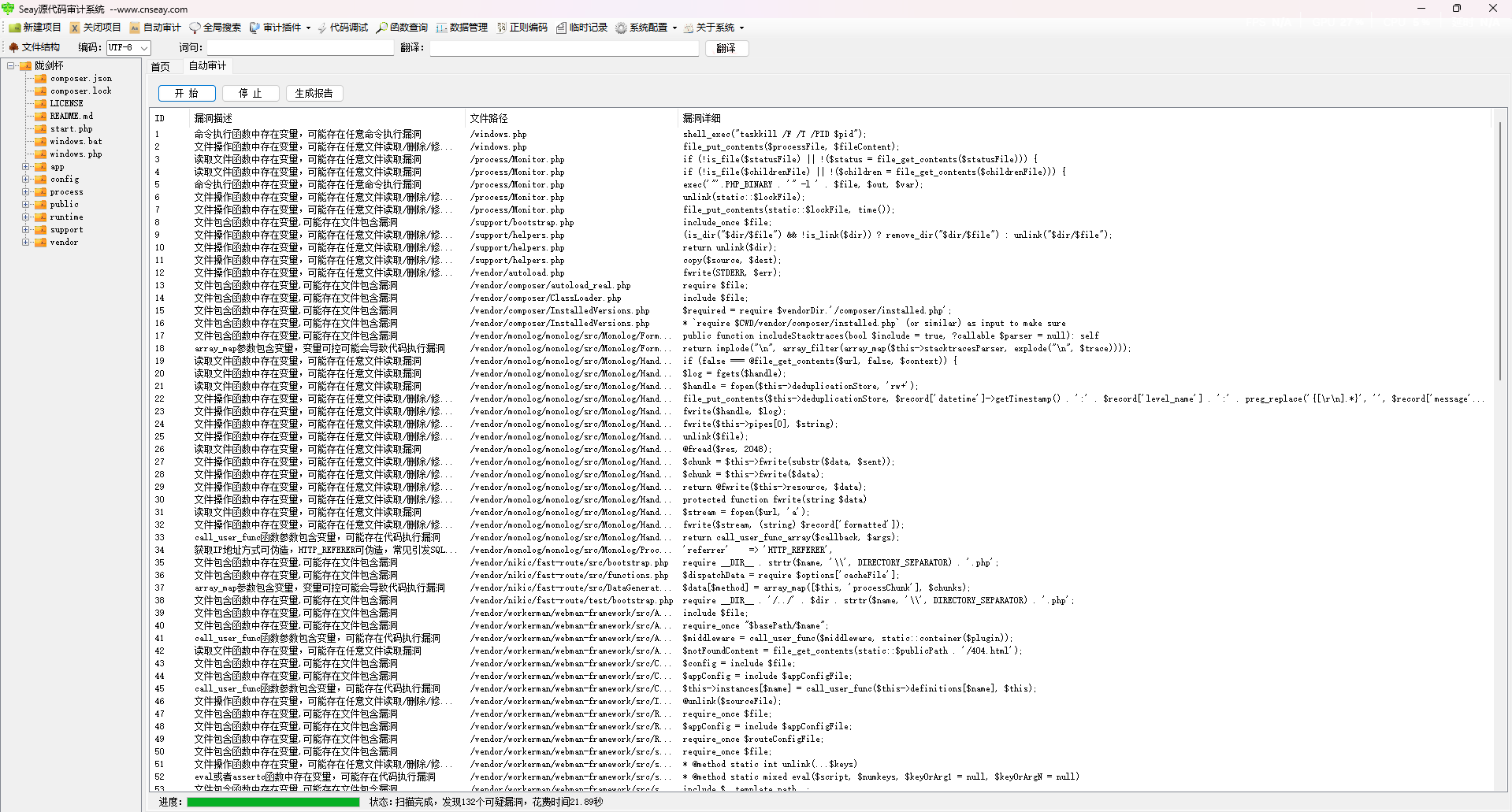The image size is (1512, 812).
Task: Select the 自动审计 tab
Action: [x=207, y=66]
